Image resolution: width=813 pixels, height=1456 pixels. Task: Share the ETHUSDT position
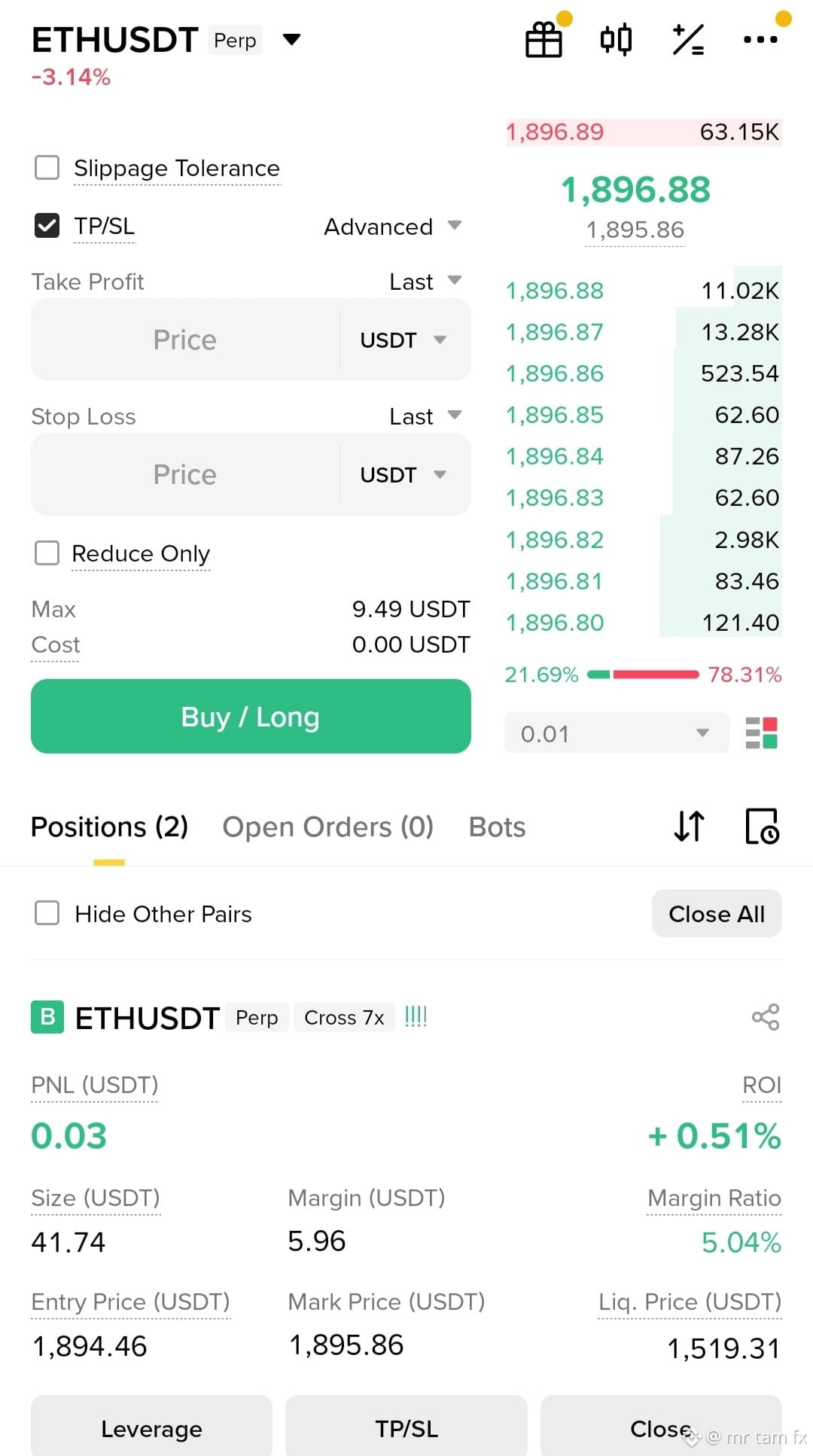tap(766, 1017)
